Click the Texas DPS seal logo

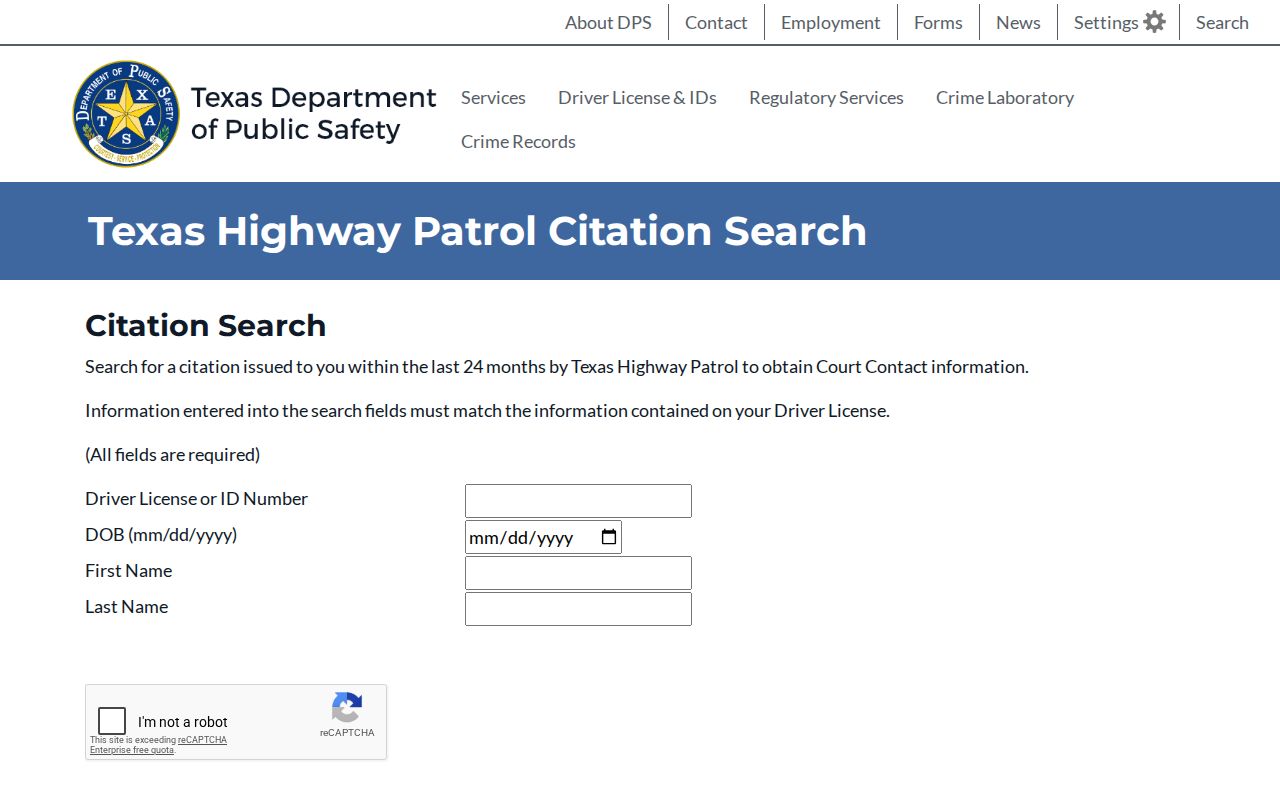pyautogui.click(x=126, y=113)
